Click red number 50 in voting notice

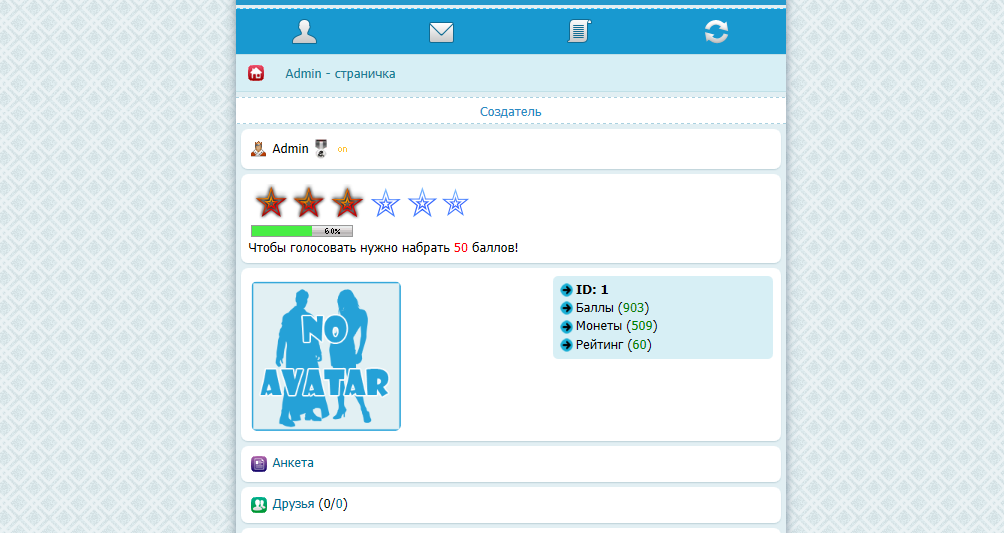tap(461, 248)
